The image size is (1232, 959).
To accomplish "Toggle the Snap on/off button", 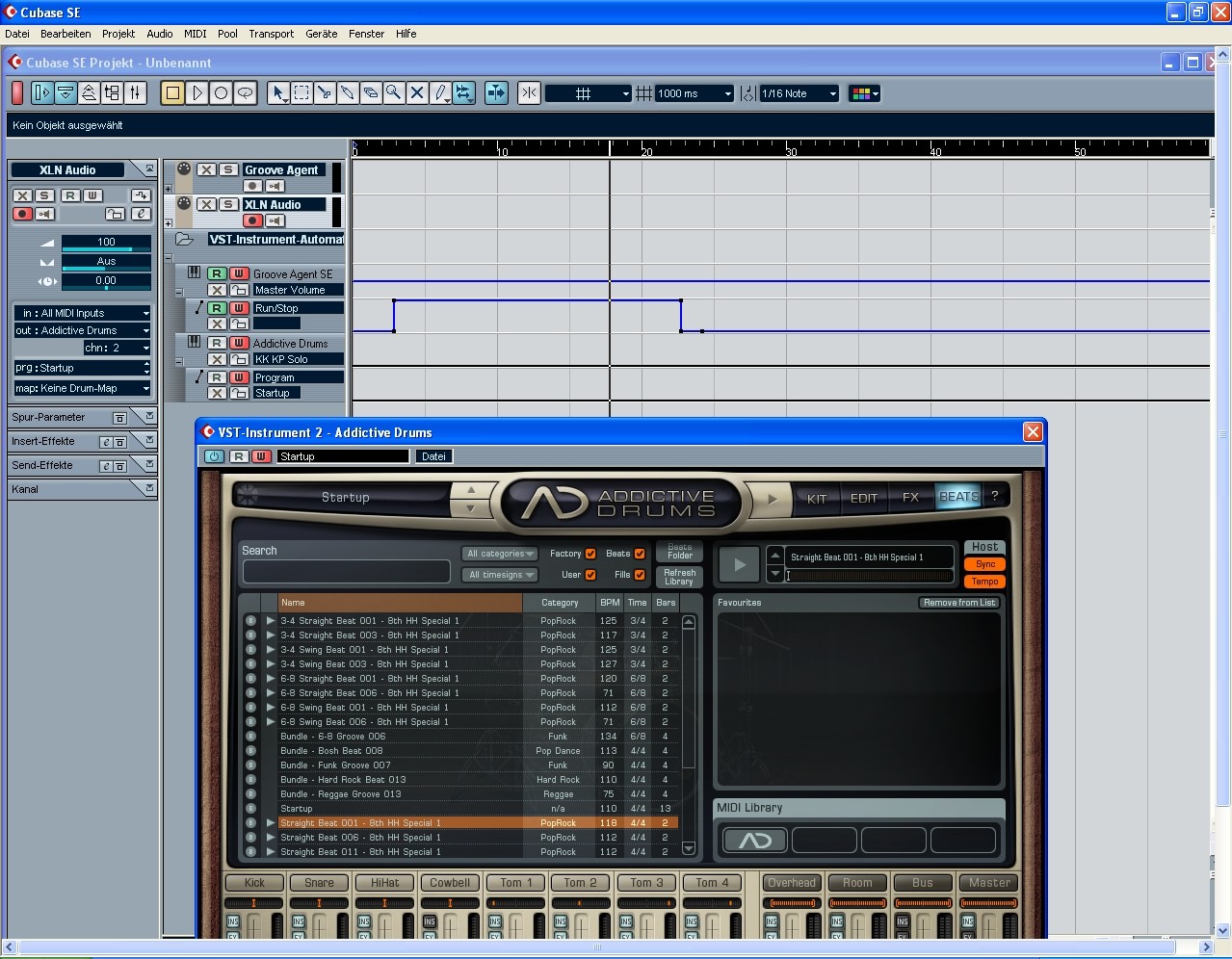I will click(529, 93).
